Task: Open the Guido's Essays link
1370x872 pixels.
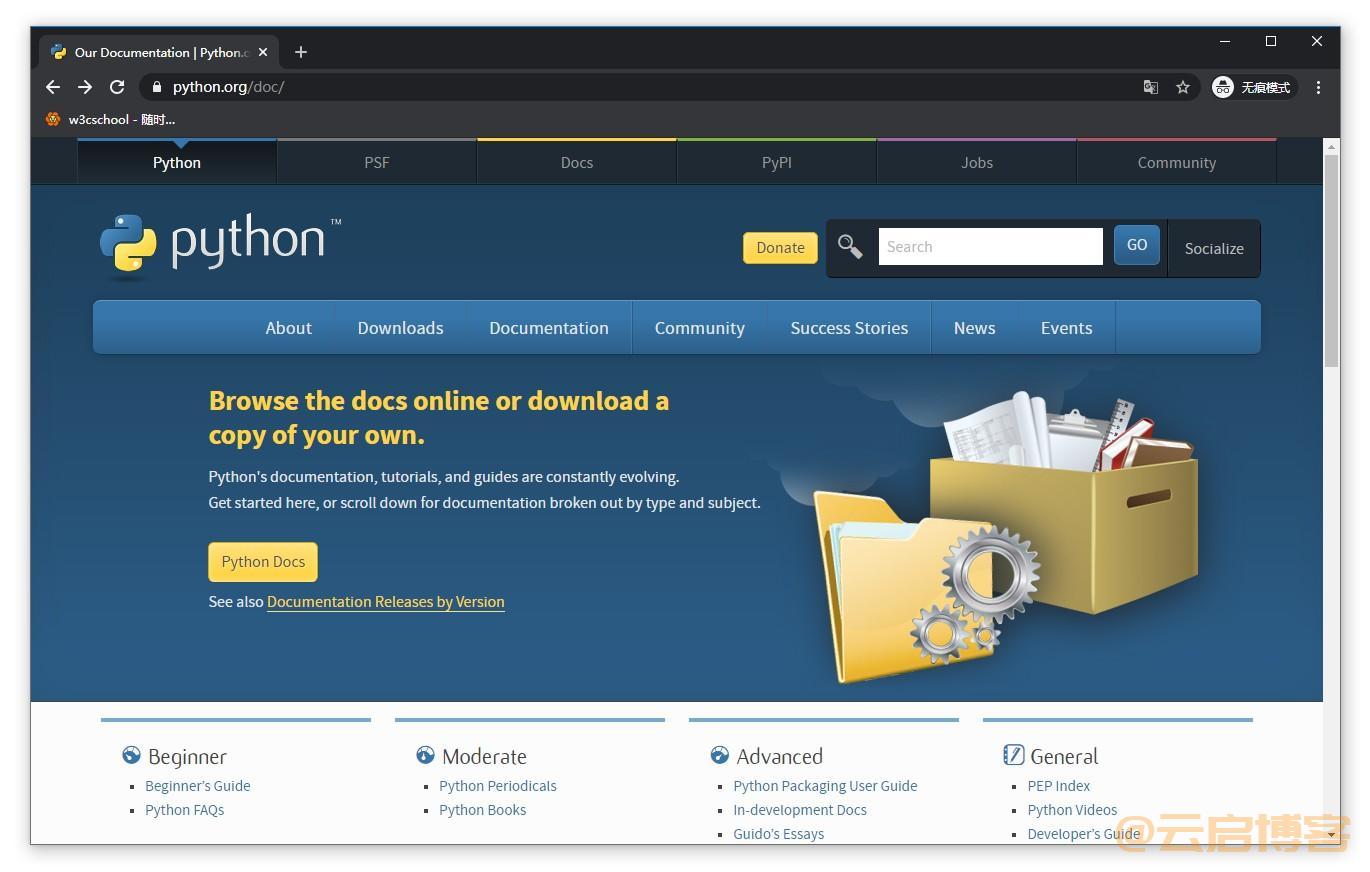Action: tap(779, 834)
